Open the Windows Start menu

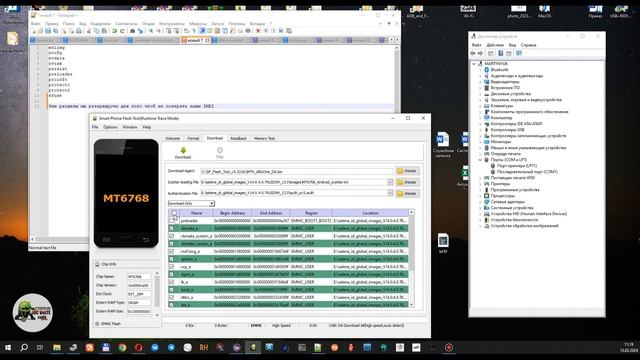[8, 348]
